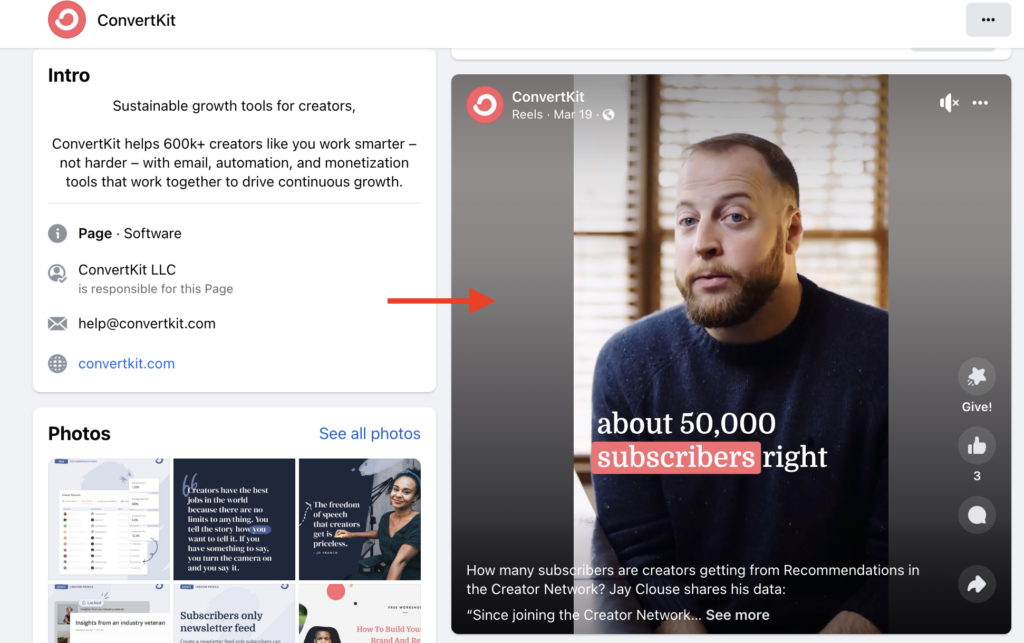Open the freedom of speech photo
The image size is (1024, 643).
coord(360,519)
